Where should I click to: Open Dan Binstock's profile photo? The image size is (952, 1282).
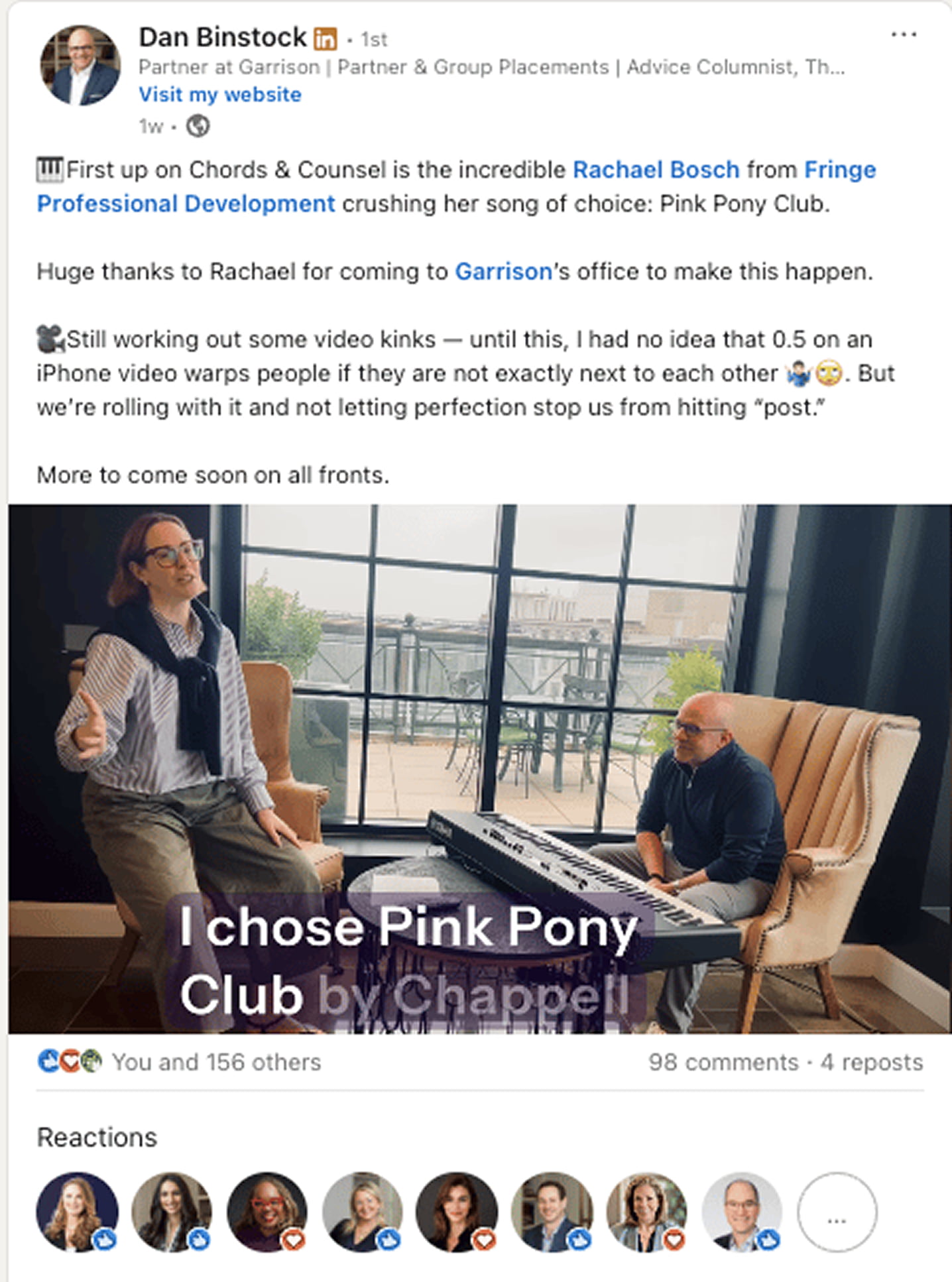[x=80, y=65]
